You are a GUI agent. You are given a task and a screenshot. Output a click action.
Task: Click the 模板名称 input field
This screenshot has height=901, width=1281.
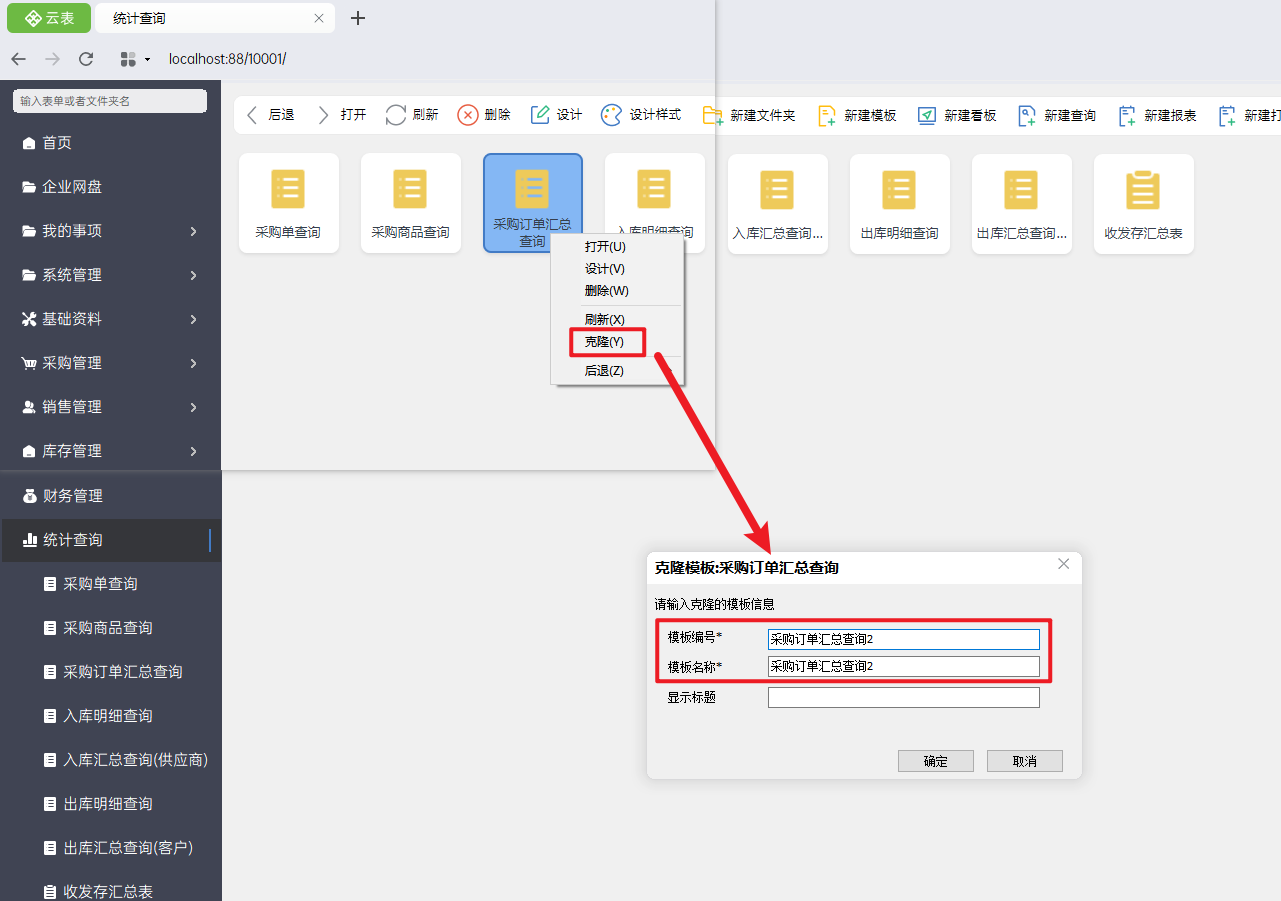pos(904,666)
